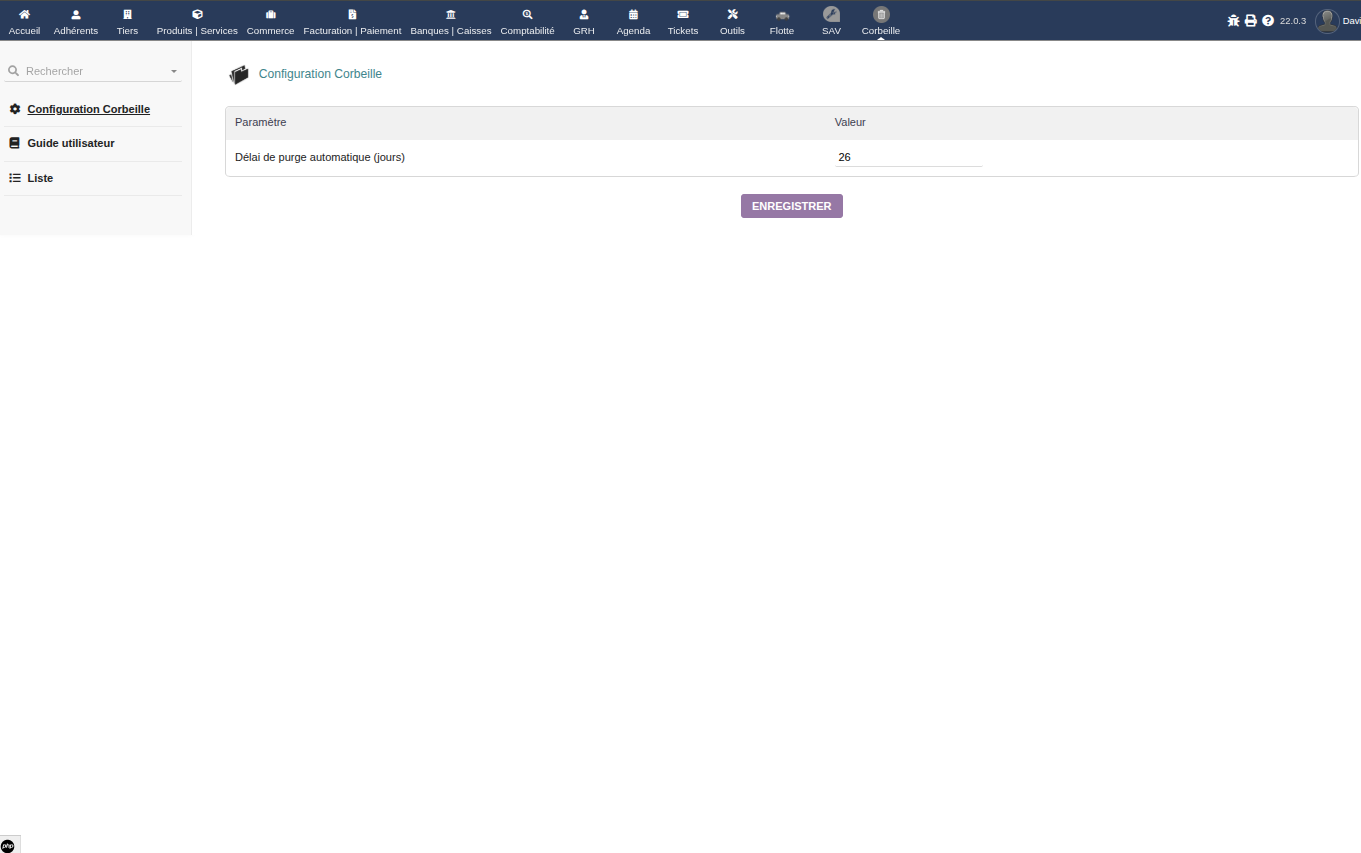Click the folder icon beside page title
Viewport: 1361px width, 853px height.
click(239, 74)
